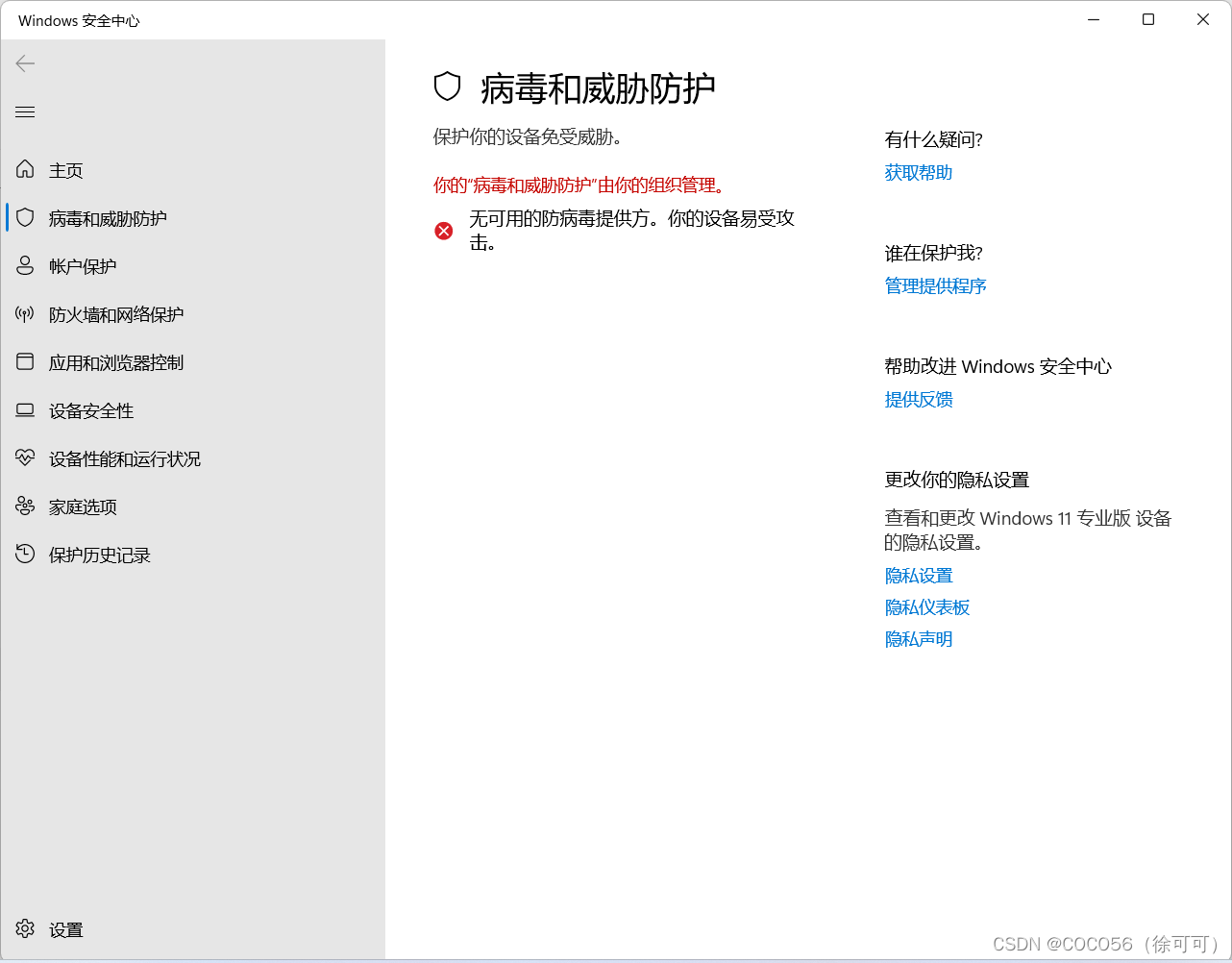The image size is (1232, 963).
Task: Open 应用和浏览器控制 page
Action: 116,363
